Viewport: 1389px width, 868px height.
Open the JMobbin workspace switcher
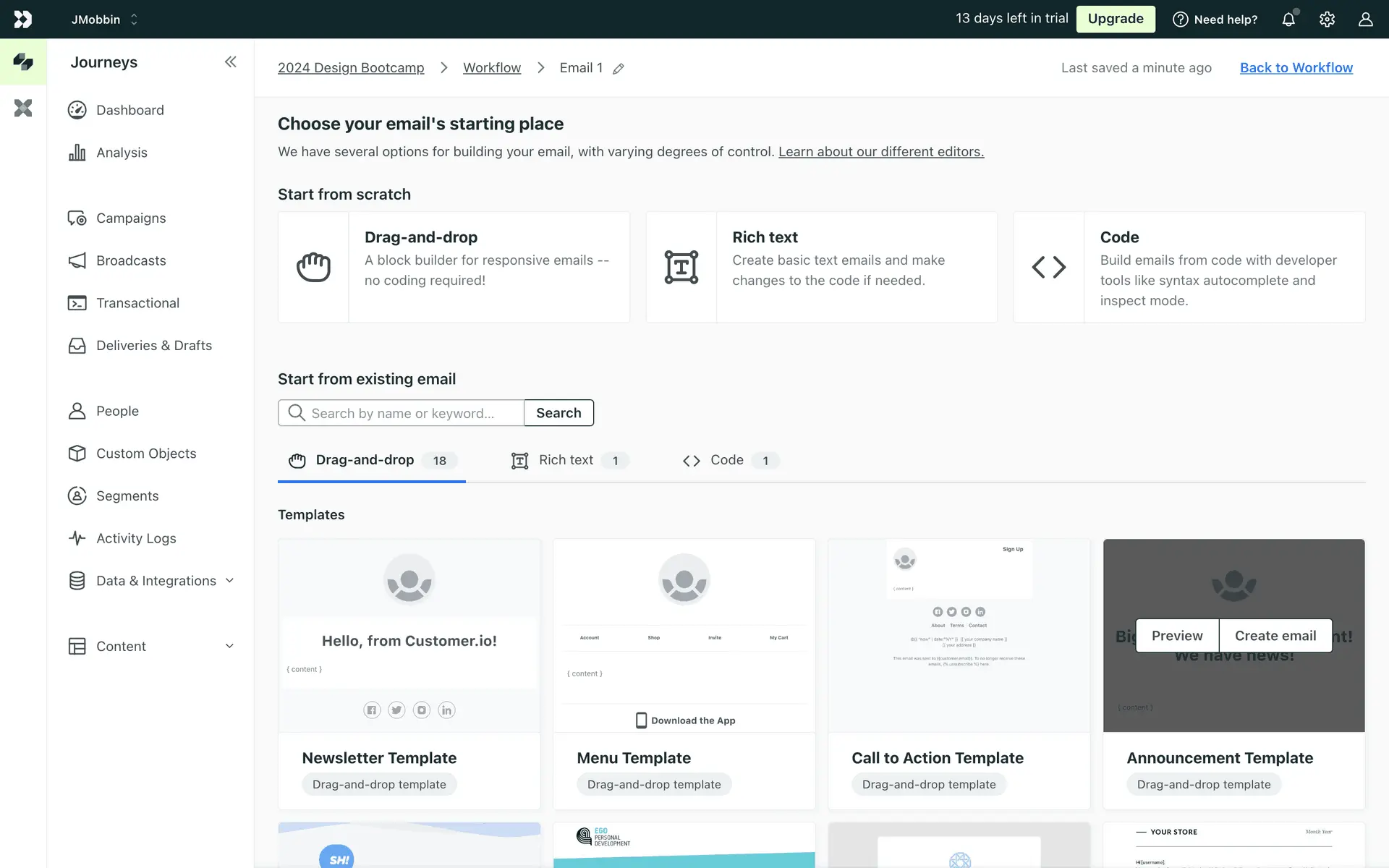click(x=104, y=20)
